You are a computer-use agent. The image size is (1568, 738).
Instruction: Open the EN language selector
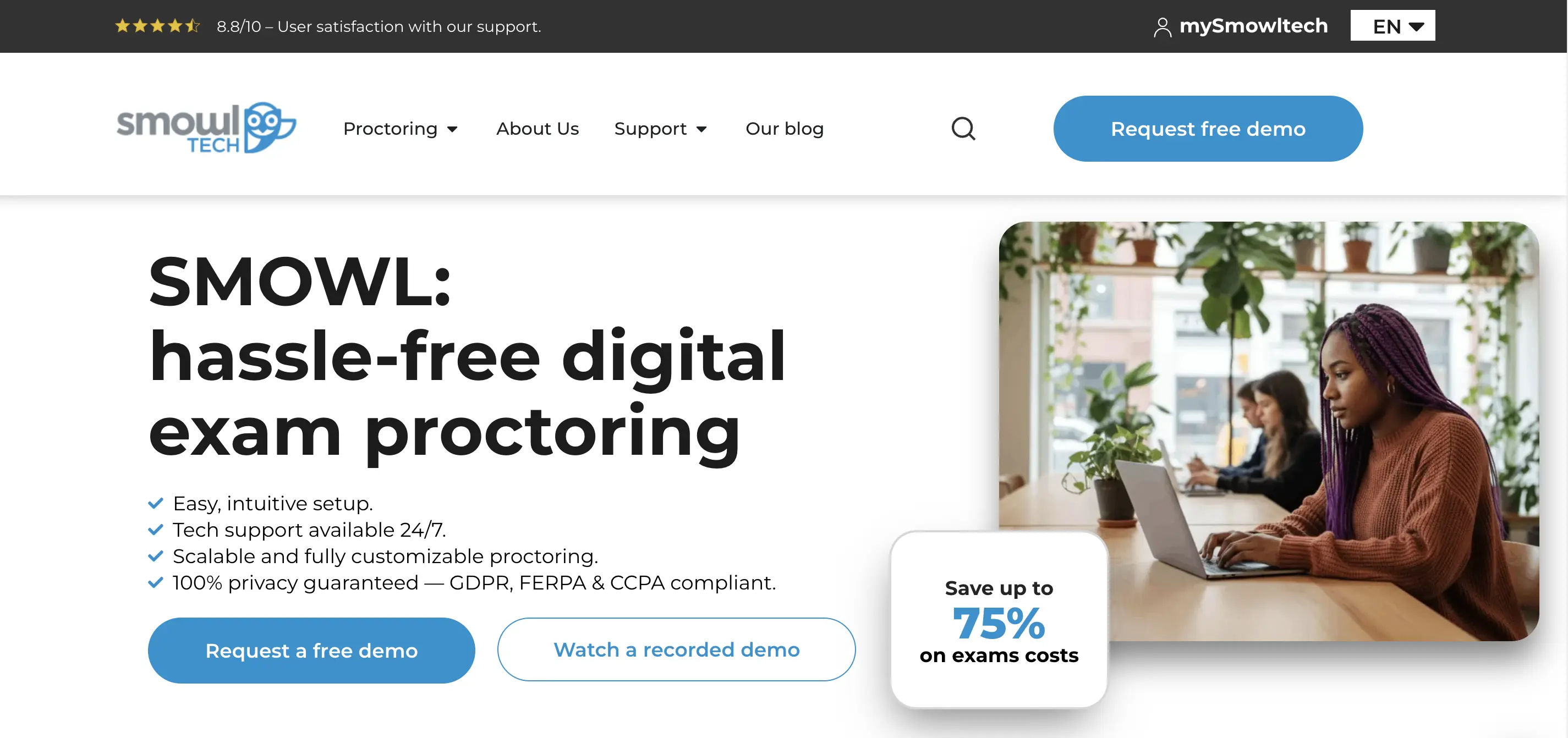[x=1392, y=25]
